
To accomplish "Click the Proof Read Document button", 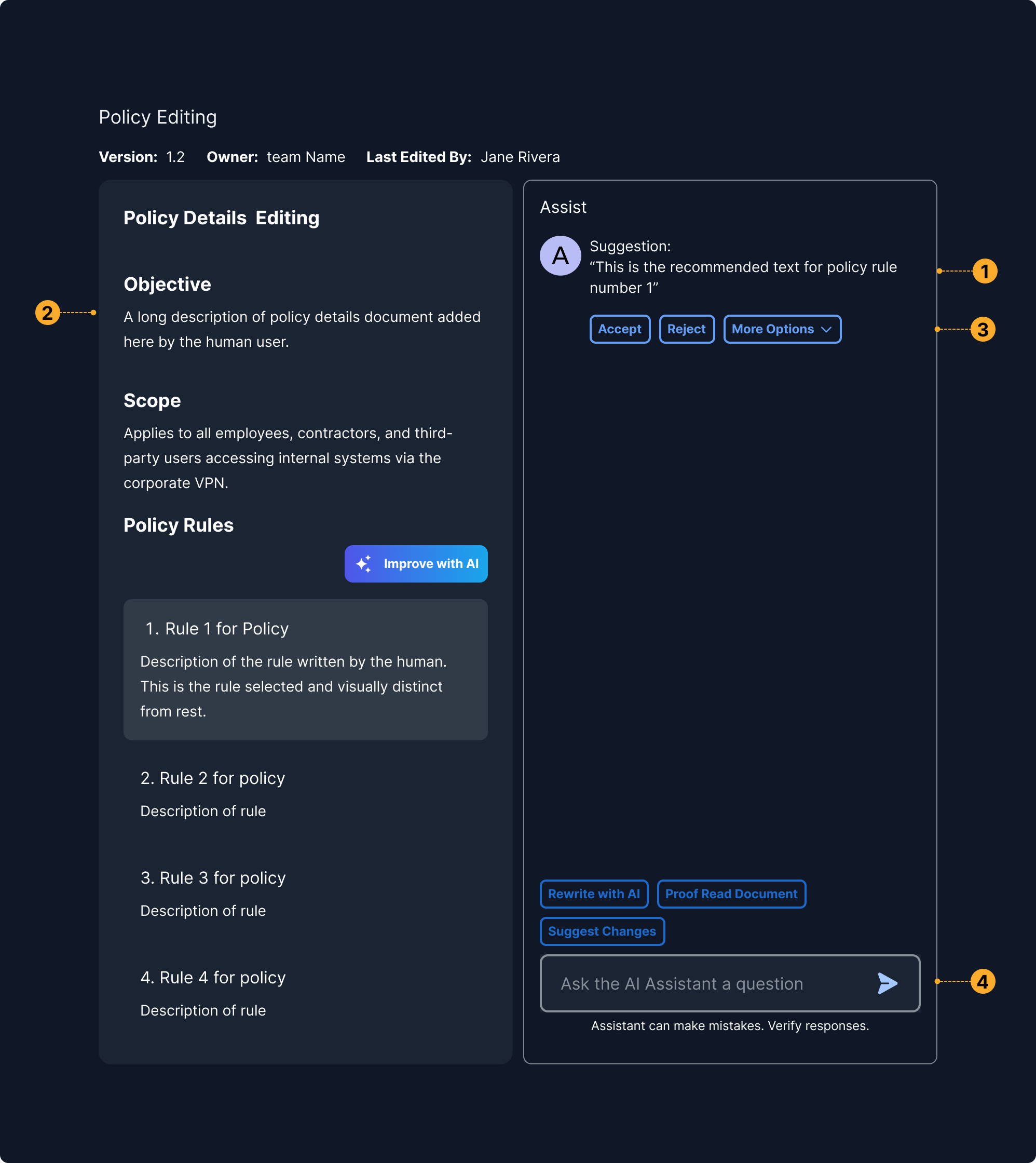I will [x=731, y=894].
